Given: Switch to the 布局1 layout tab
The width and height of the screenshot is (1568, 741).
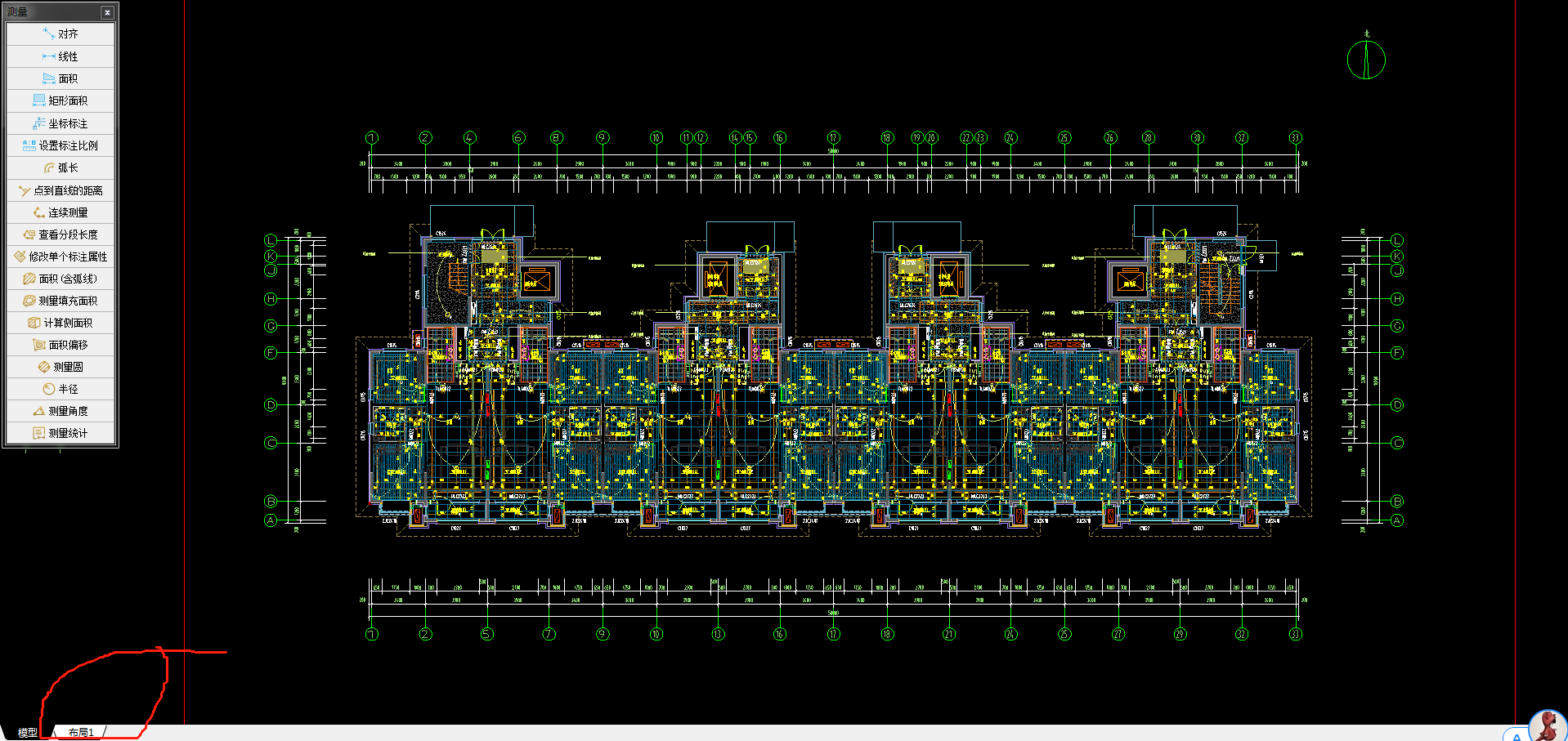Looking at the screenshot, I should tap(81, 733).
